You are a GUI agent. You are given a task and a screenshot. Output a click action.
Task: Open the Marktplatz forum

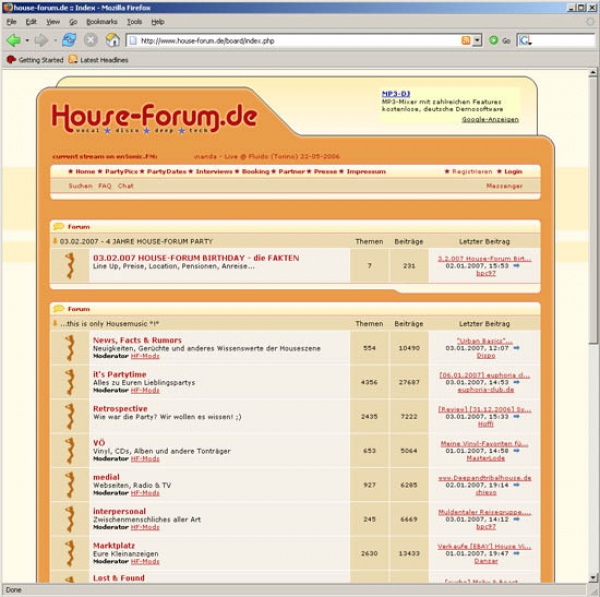(114, 546)
